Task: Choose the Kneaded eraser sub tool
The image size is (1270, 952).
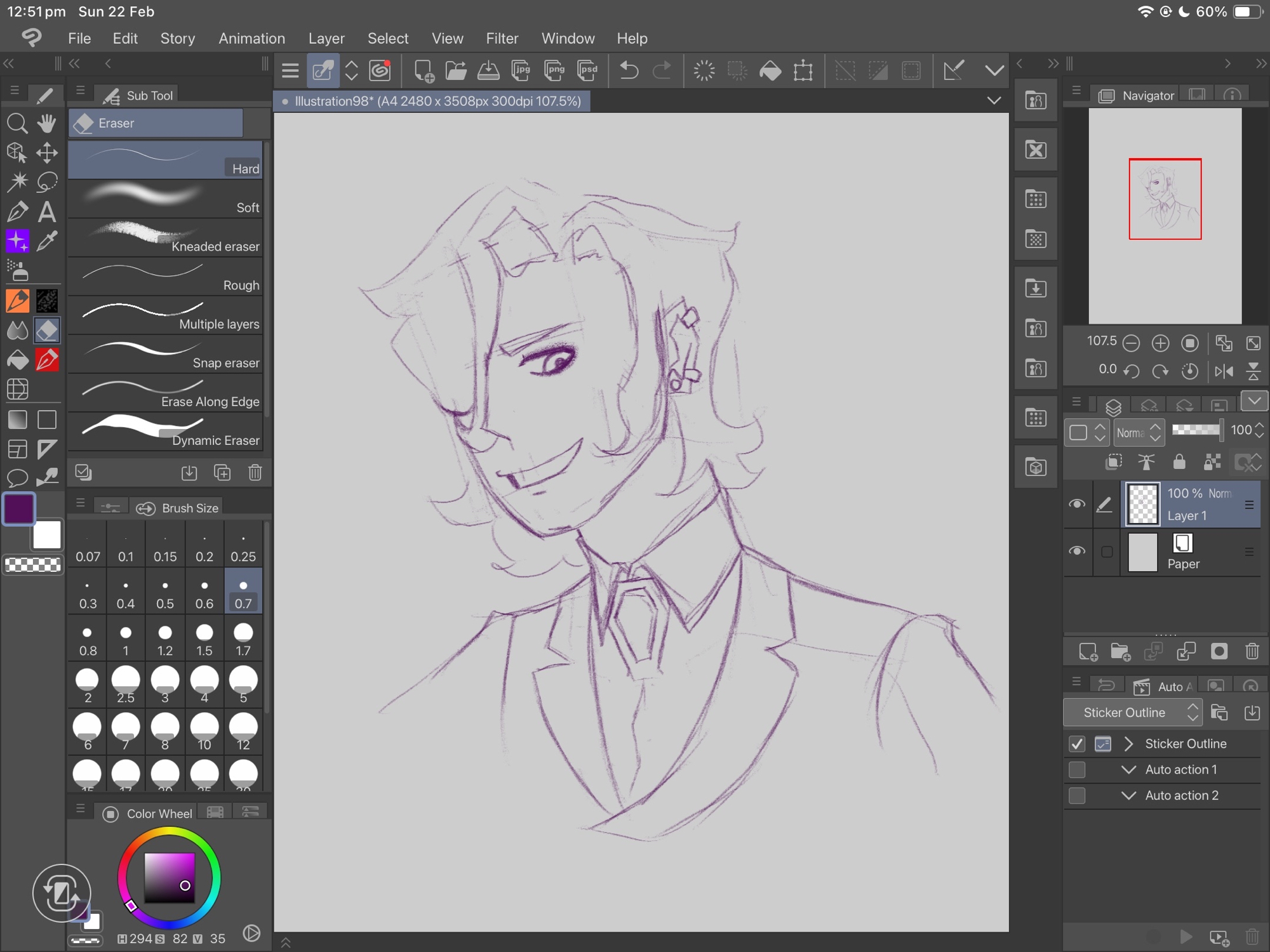Action: [x=165, y=238]
